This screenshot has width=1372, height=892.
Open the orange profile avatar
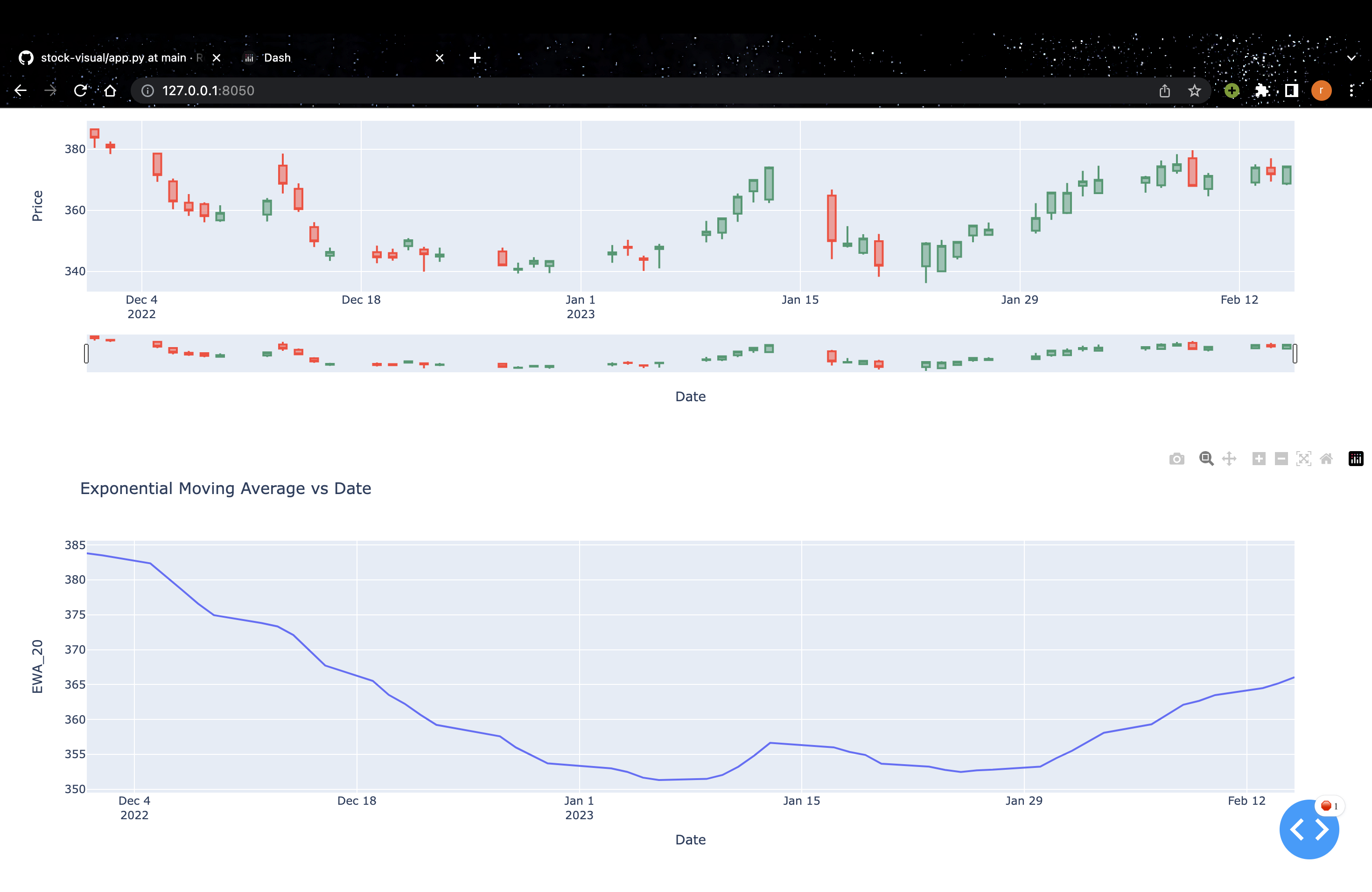pyautogui.click(x=1321, y=91)
